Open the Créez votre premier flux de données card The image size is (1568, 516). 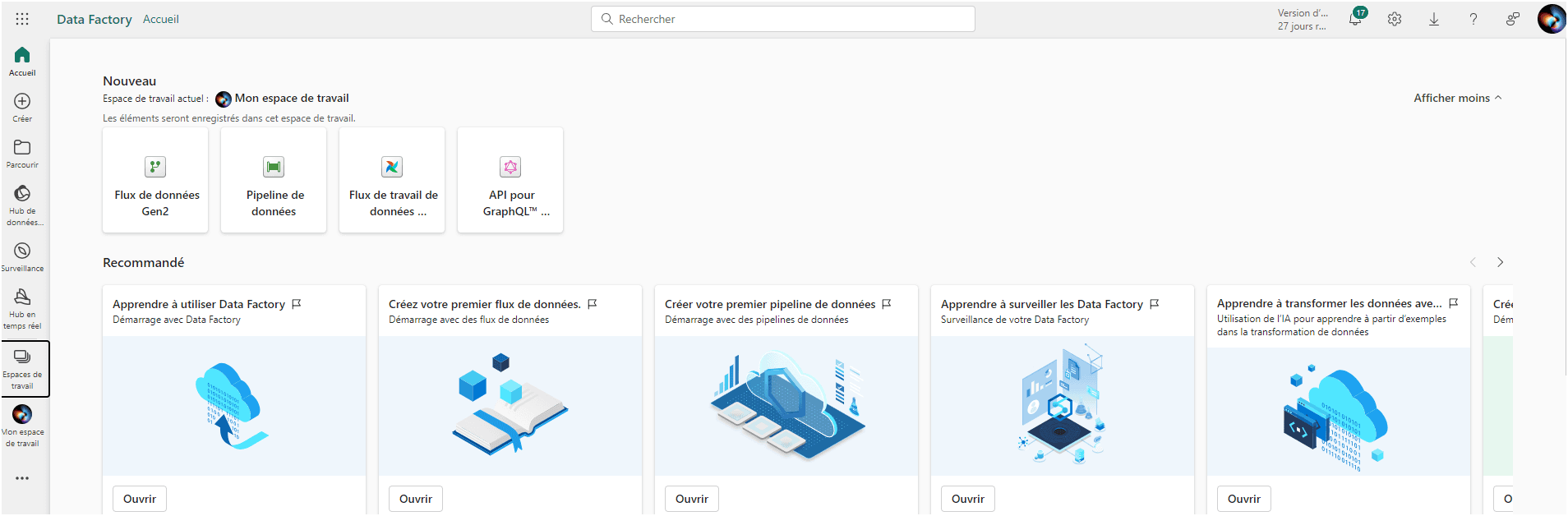coord(416,499)
